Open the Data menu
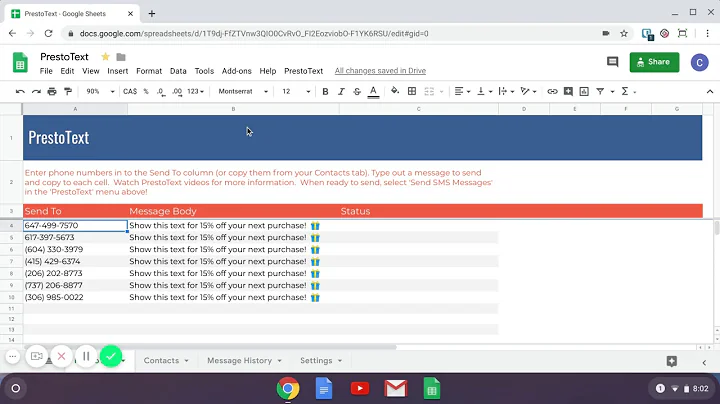This screenshot has width=720, height=404. (178, 71)
